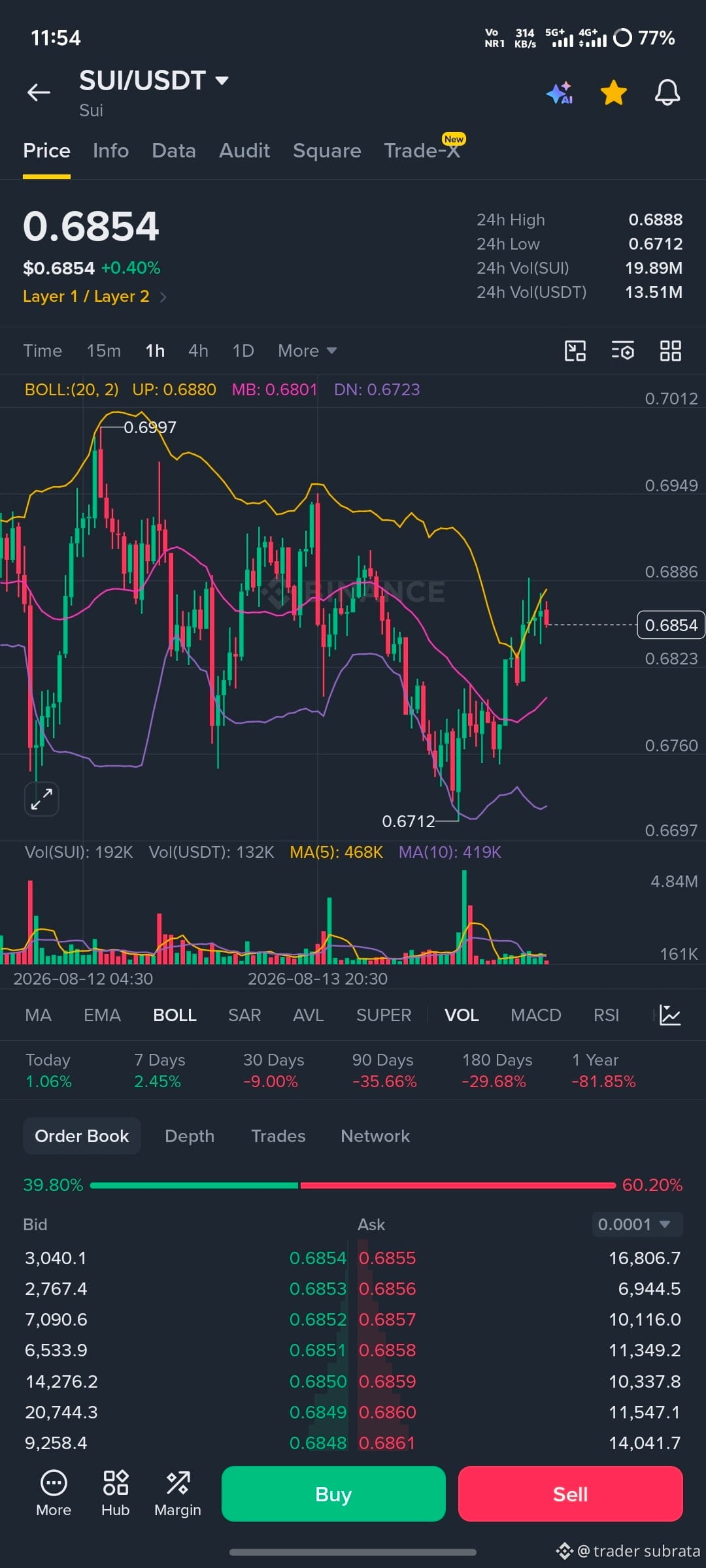Viewport: 706px width, 1568px height.
Task: Click the bid/ask ratio bar
Action: [353, 1185]
